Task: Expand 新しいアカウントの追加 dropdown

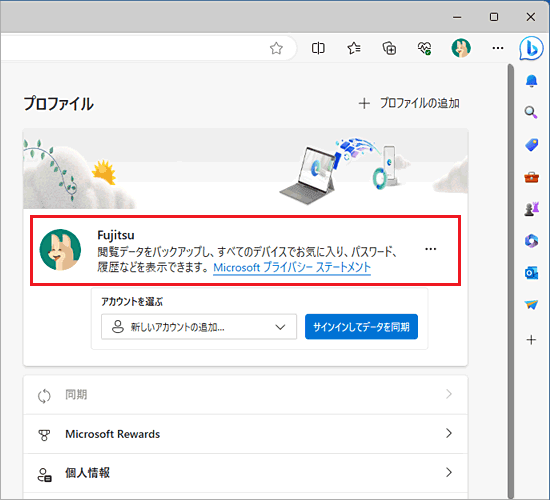Action: [x=199, y=327]
